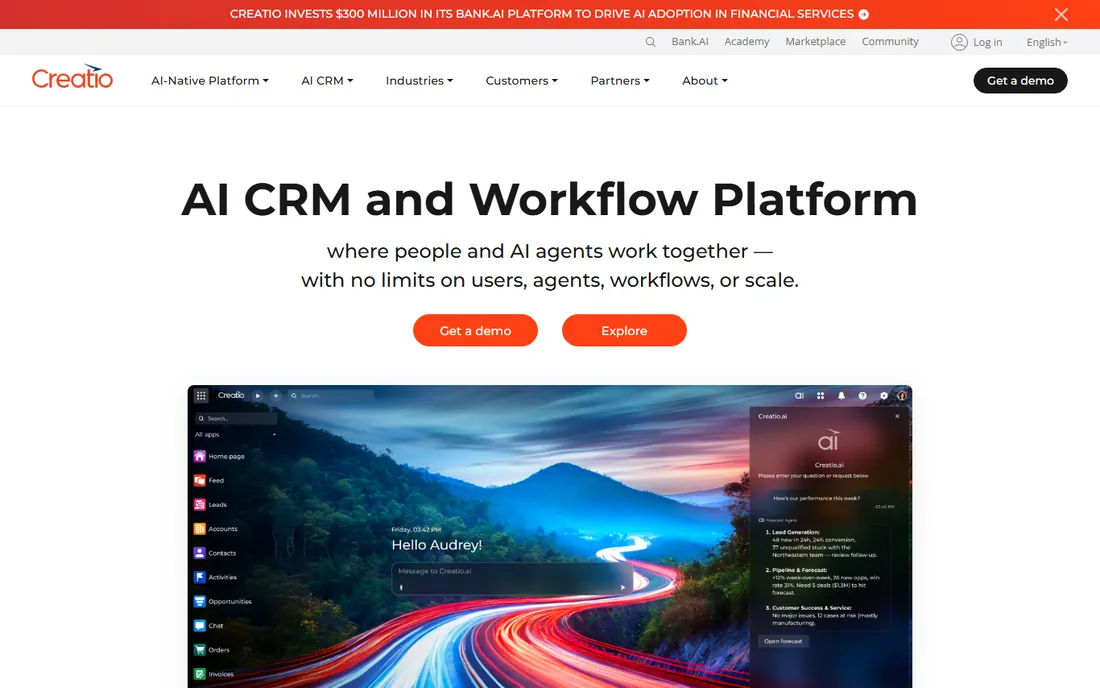Screen dimensions: 1100x688
Task: Click the Customer Success & Service heading
Action: point(812,608)
